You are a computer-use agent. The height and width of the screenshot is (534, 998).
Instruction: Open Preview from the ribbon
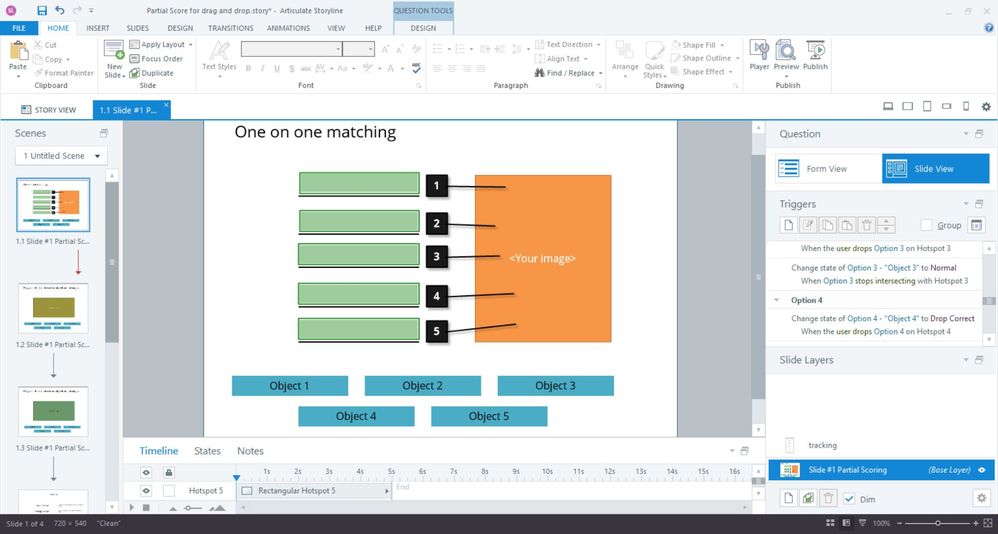[x=786, y=55]
